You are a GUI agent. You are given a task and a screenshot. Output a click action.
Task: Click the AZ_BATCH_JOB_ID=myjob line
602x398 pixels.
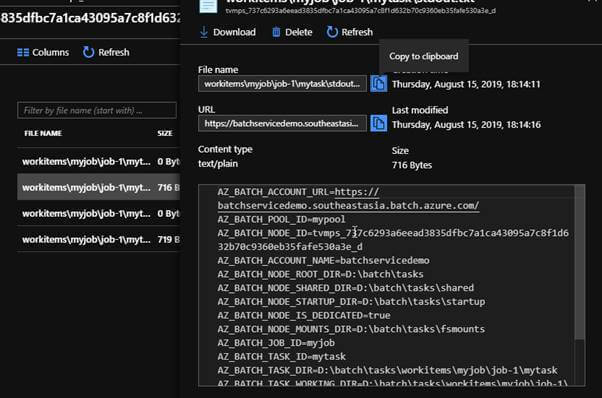(x=276, y=343)
